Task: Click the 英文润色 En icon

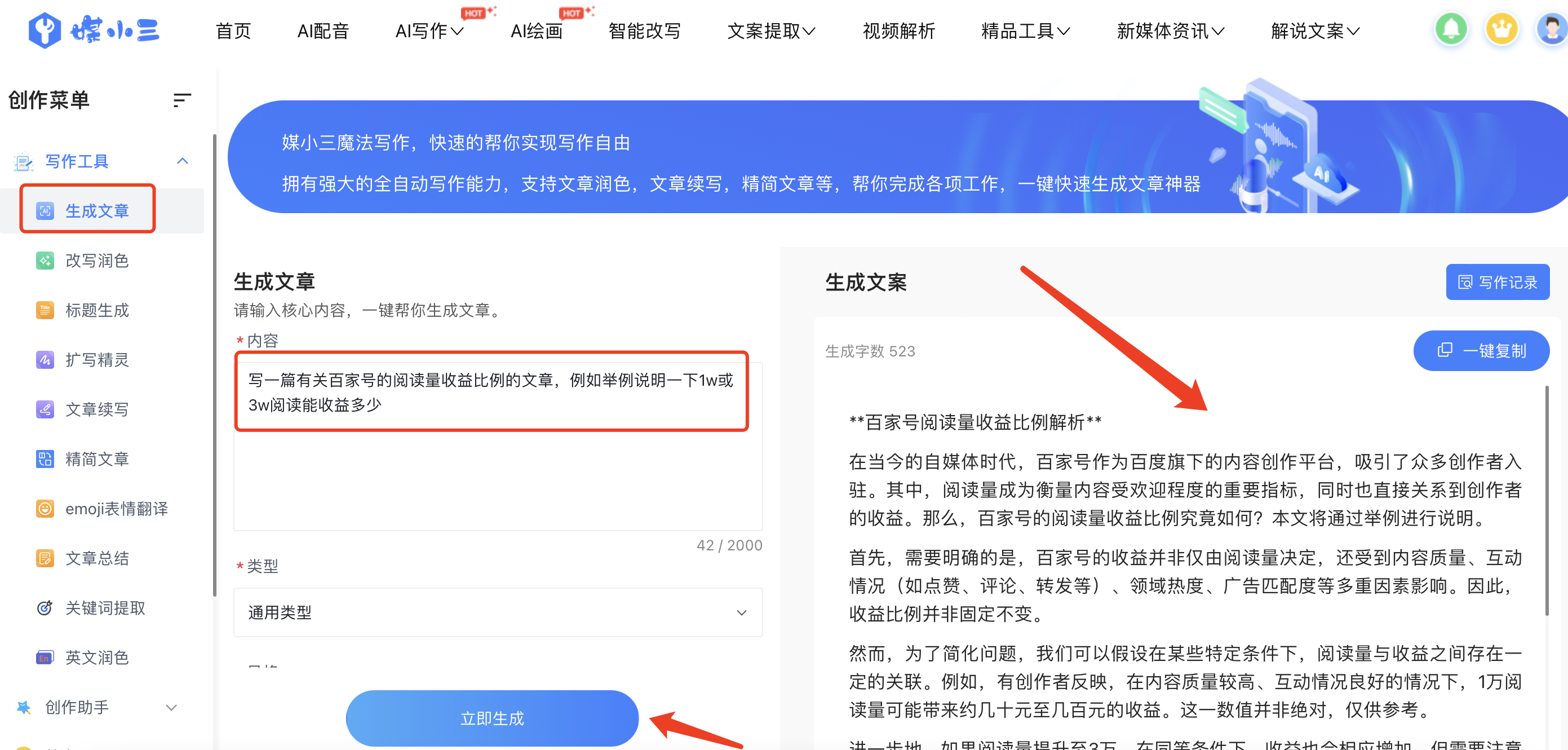Action: (45, 658)
